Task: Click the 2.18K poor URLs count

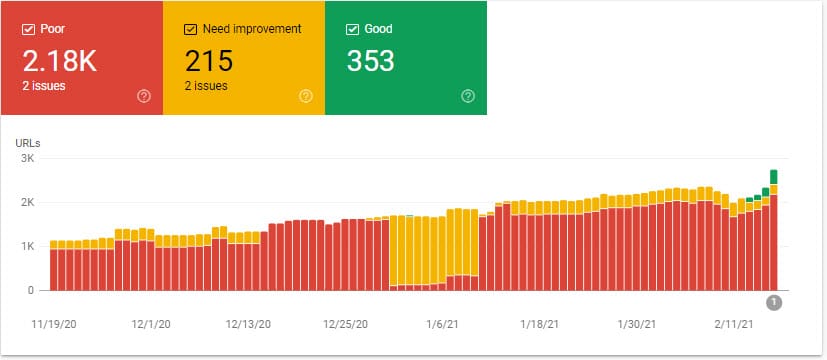Action: [x=60, y=61]
